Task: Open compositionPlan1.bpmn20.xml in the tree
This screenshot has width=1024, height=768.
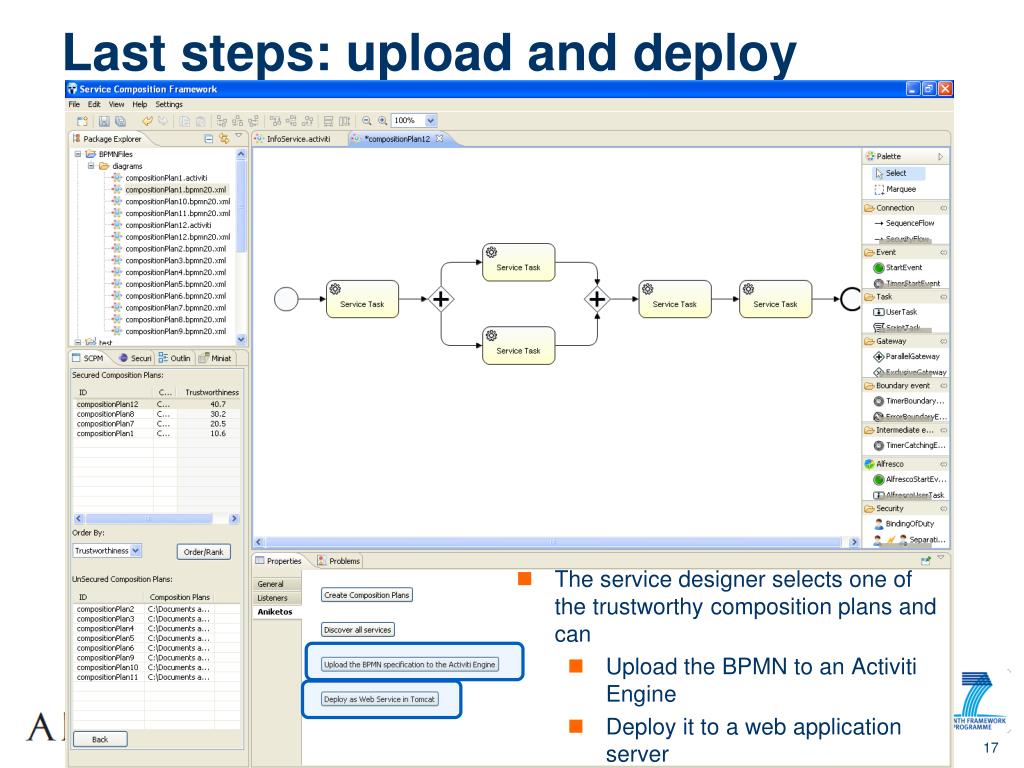Action: 176,189
